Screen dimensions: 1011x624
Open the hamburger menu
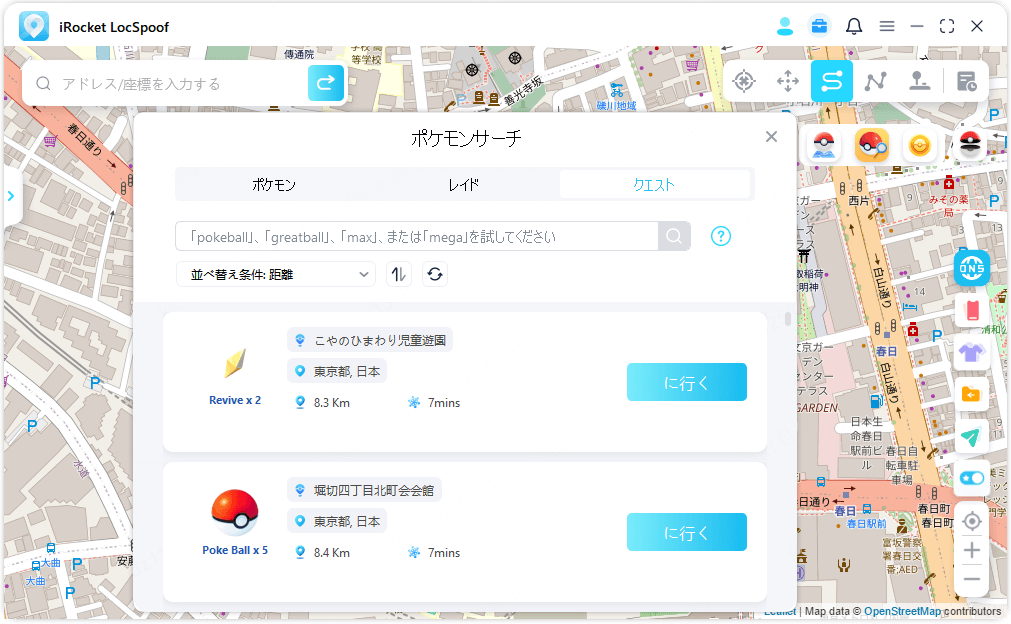pyautogui.click(x=887, y=26)
